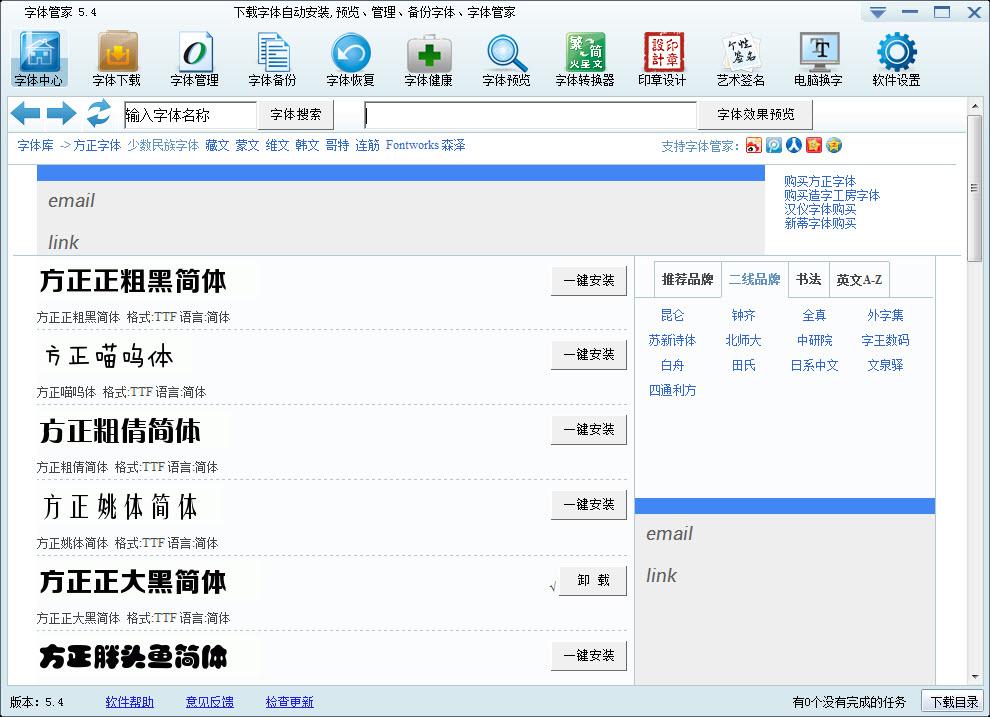Install 方正胖头鱼简体 with 一键安装
Screen dimensions: 990x717
click(589, 656)
